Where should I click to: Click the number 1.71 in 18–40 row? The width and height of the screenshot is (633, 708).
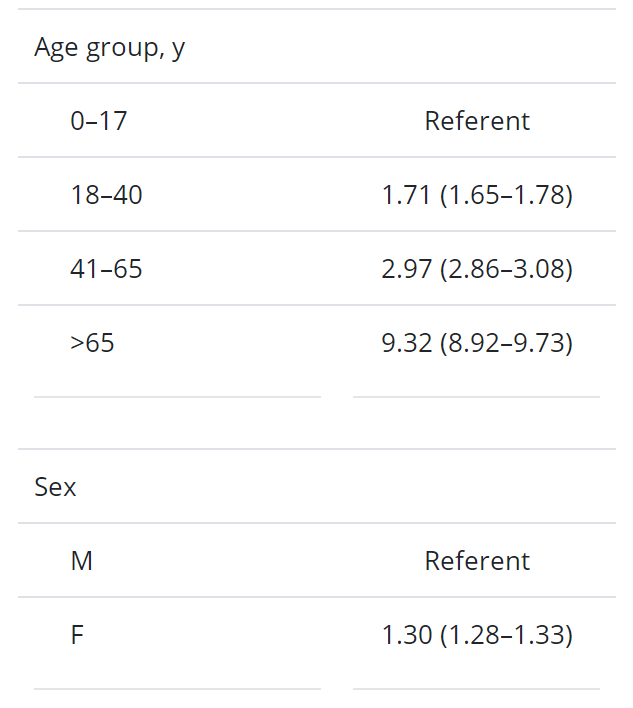click(406, 195)
